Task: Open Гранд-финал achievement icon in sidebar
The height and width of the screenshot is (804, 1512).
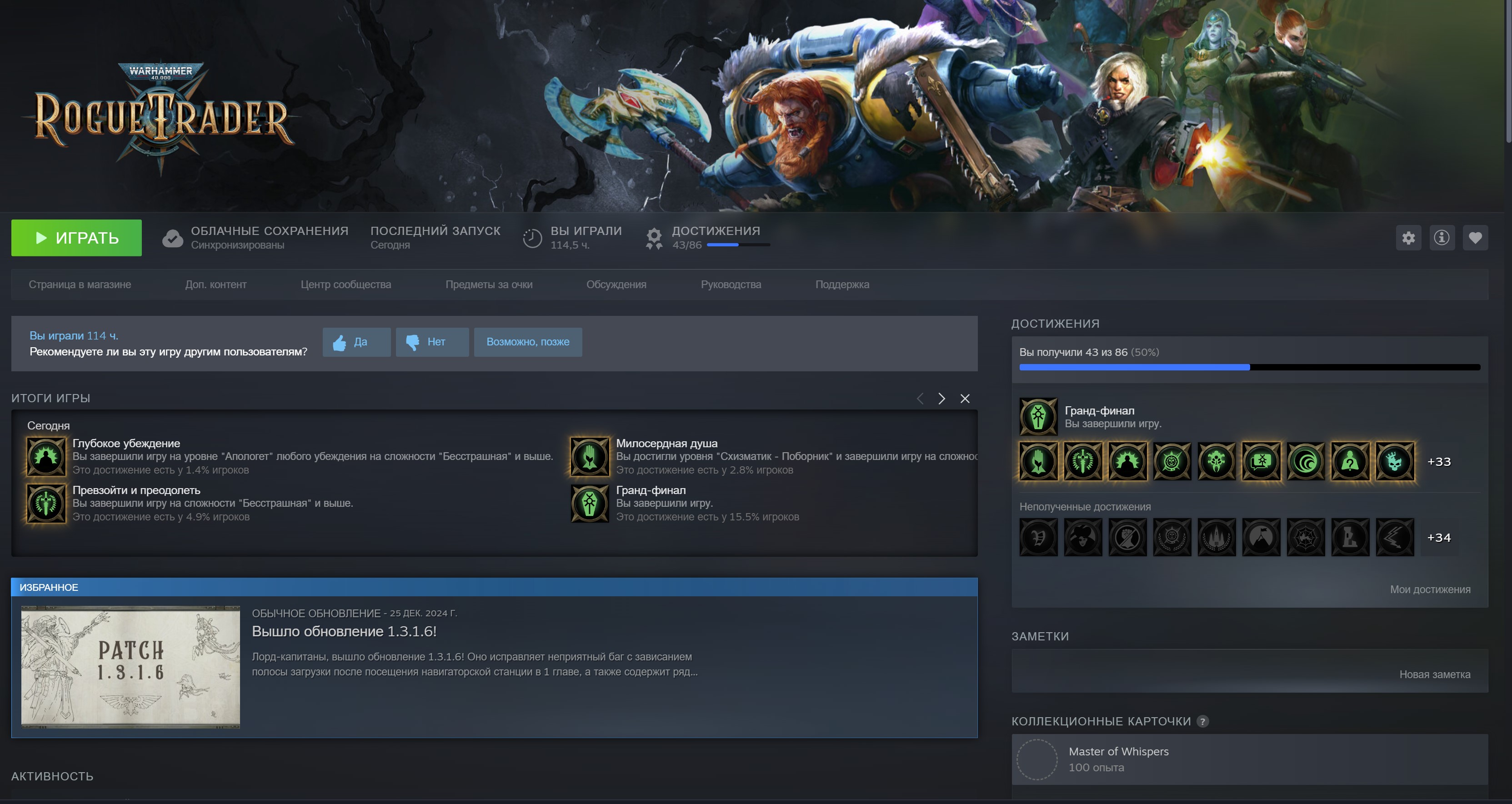Action: click(1038, 417)
